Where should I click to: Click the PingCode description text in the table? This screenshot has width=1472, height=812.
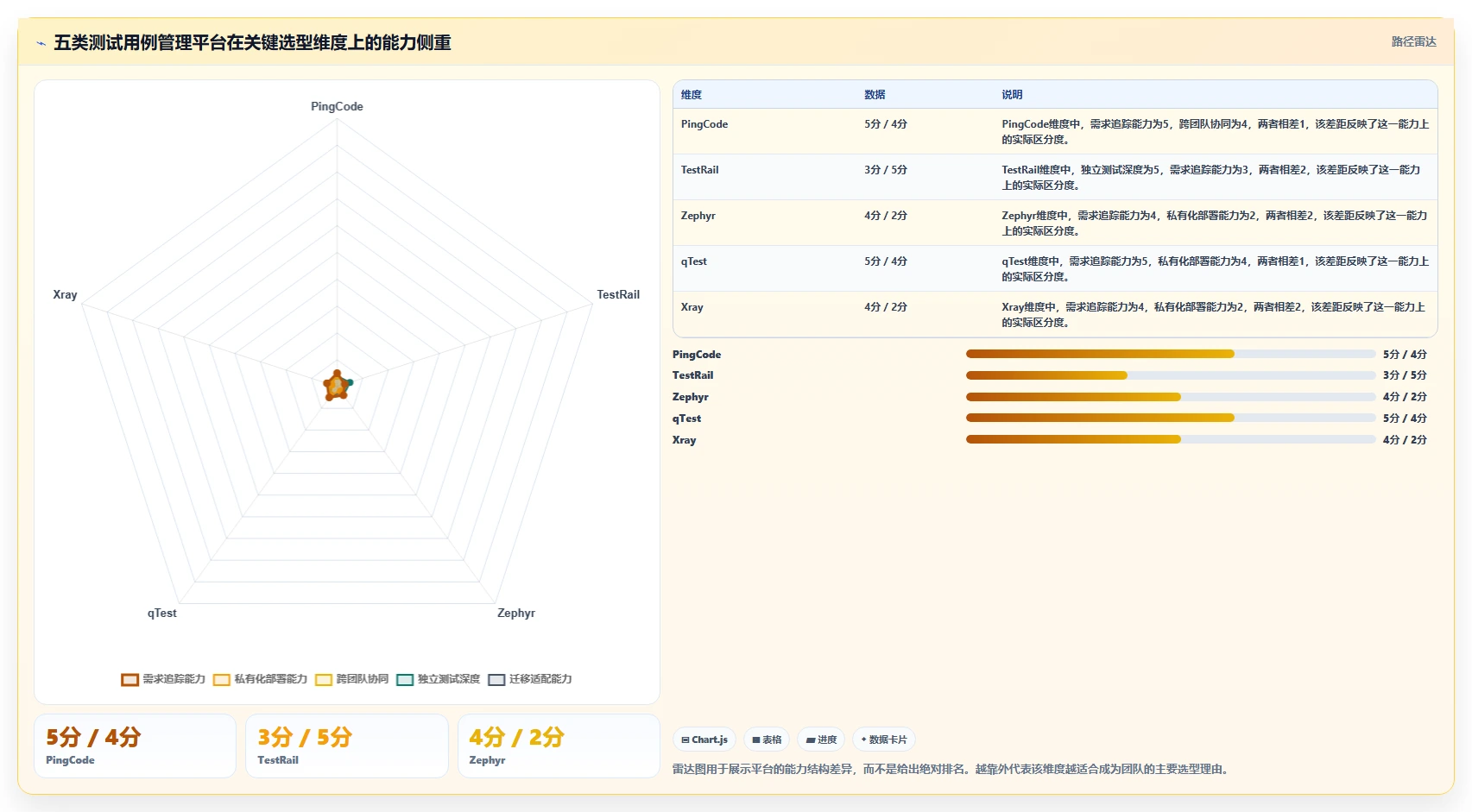pos(1215,132)
